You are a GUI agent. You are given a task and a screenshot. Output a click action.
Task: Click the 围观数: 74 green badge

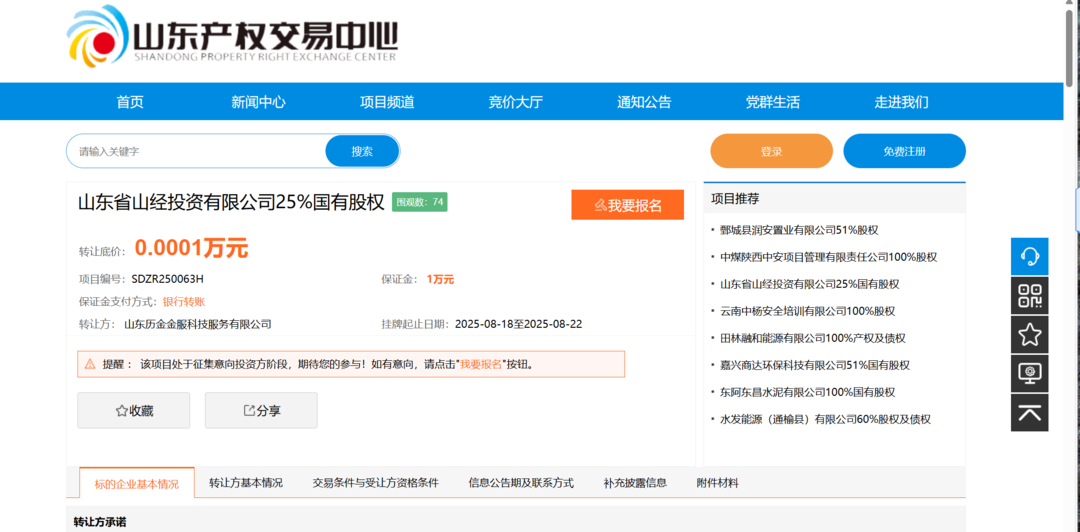419,202
